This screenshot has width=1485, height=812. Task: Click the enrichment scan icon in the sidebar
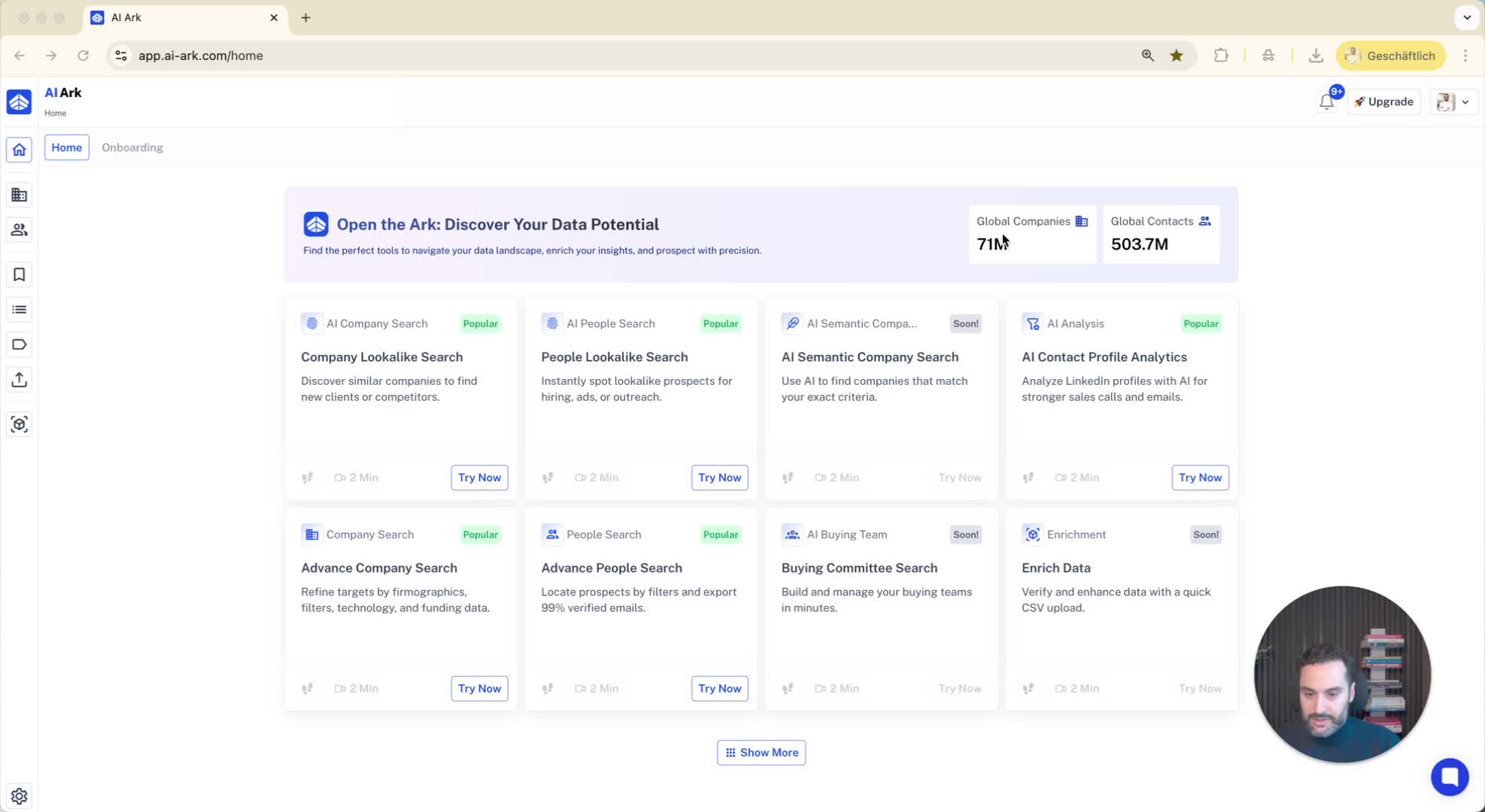tap(20, 424)
